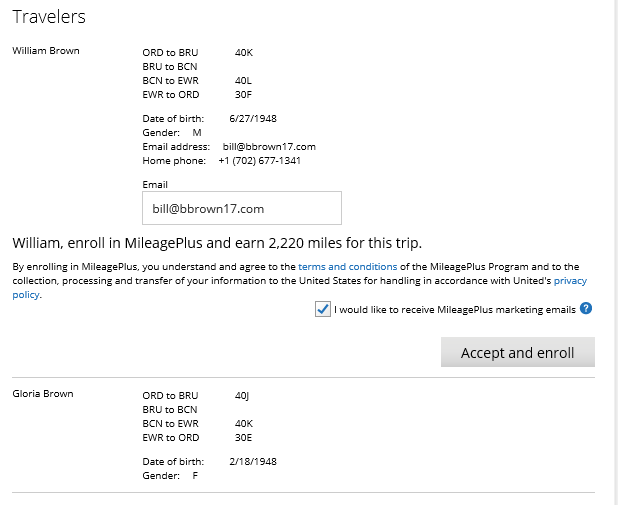The image size is (618, 505).
Task: Click William's seat 40L for BCN to EWR
Action: (x=243, y=80)
